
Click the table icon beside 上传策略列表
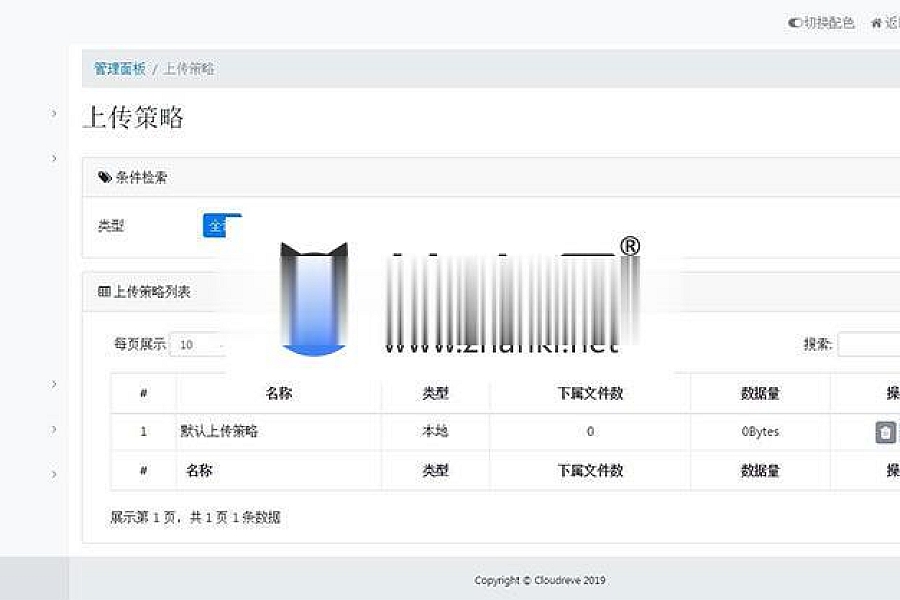(104, 292)
